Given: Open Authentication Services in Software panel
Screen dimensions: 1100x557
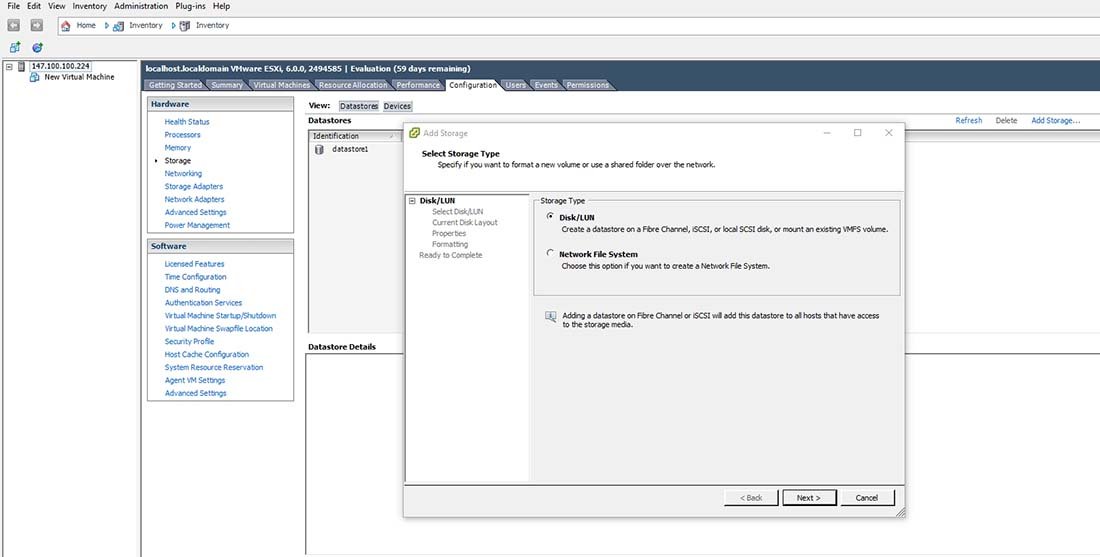Looking at the screenshot, I should click(203, 302).
